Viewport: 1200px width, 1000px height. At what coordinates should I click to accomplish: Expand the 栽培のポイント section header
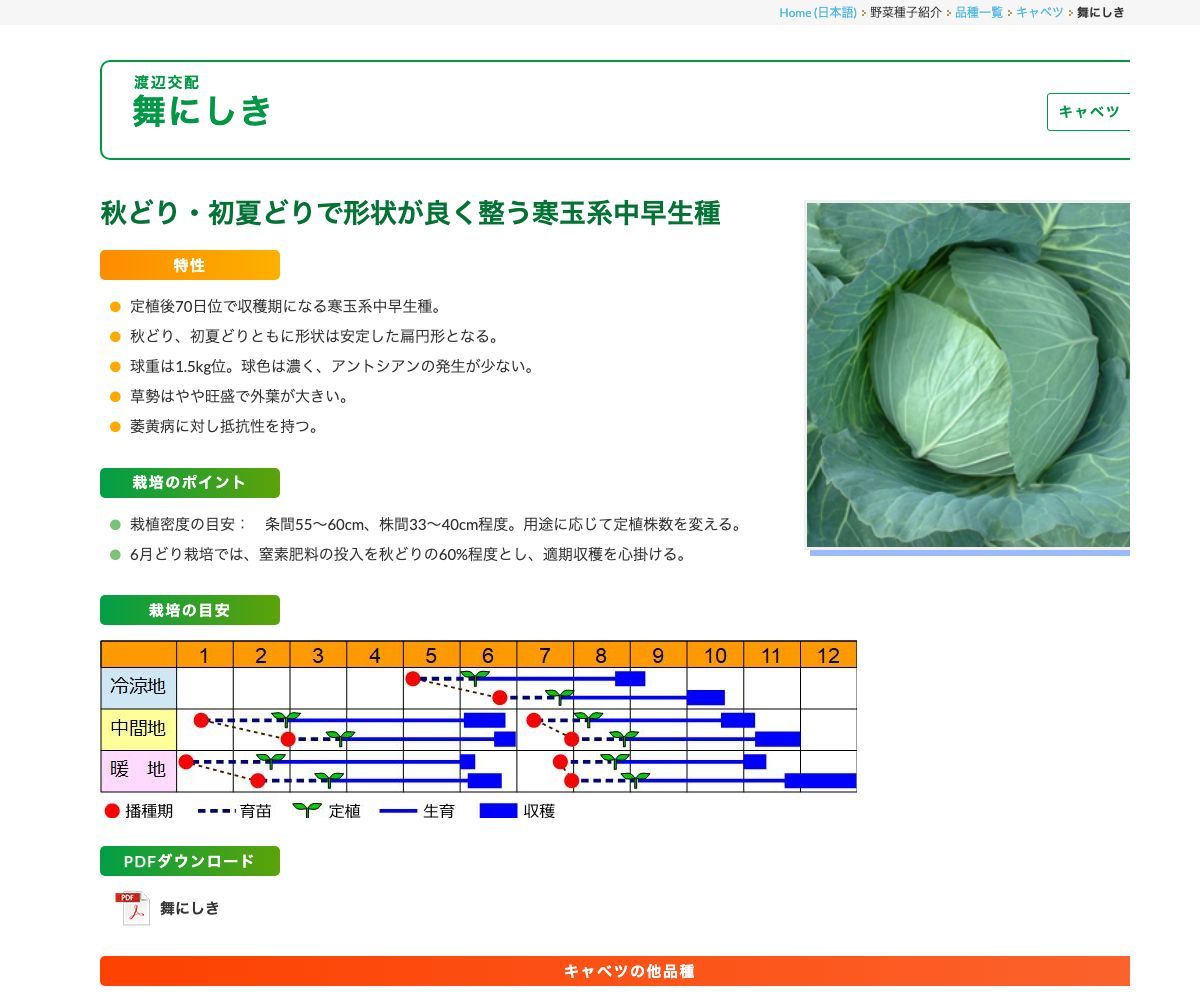(x=190, y=482)
